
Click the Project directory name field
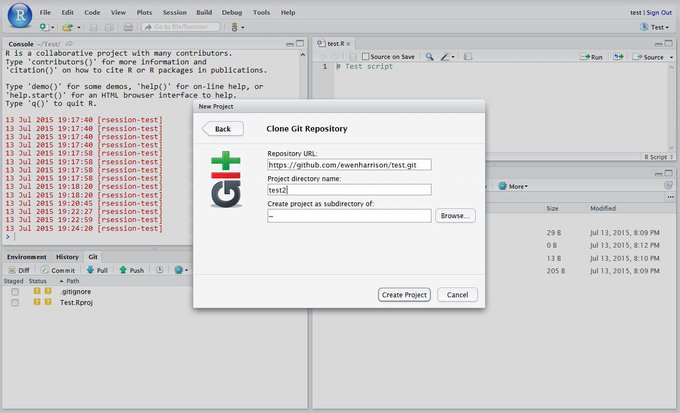[349, 190]
